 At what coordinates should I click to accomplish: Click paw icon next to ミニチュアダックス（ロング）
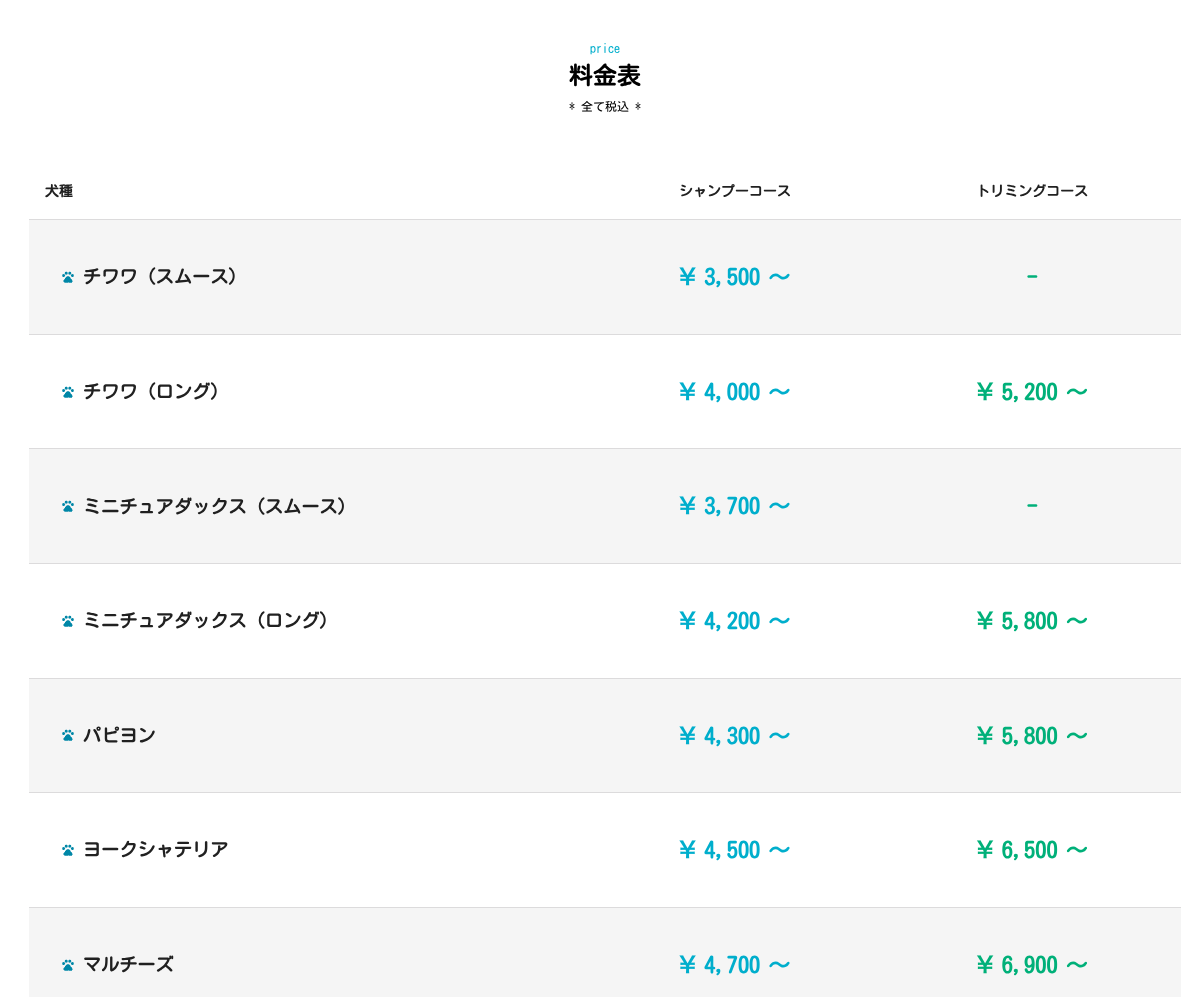click(68, 621)
